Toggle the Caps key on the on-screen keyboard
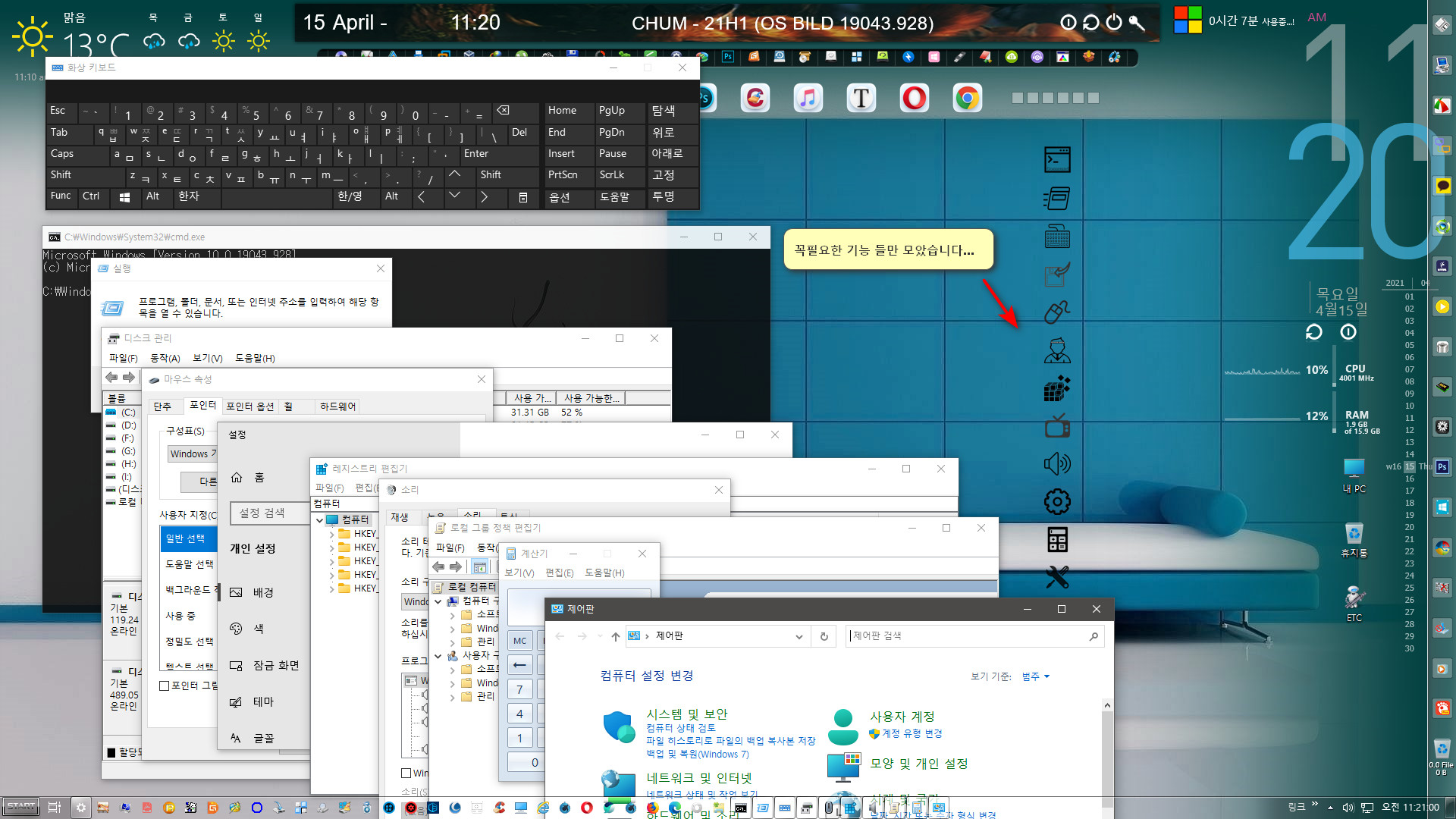 [x=78, y=154]
